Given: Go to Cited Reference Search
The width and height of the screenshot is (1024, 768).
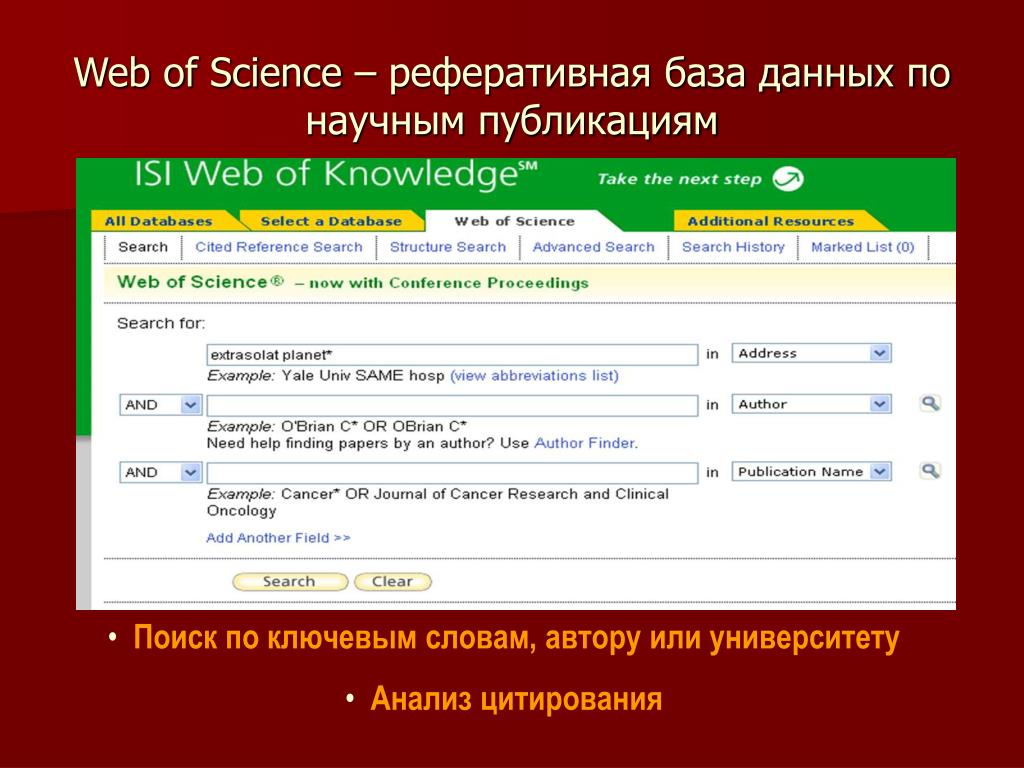Looking at the screenshot, I should point(279,247).
